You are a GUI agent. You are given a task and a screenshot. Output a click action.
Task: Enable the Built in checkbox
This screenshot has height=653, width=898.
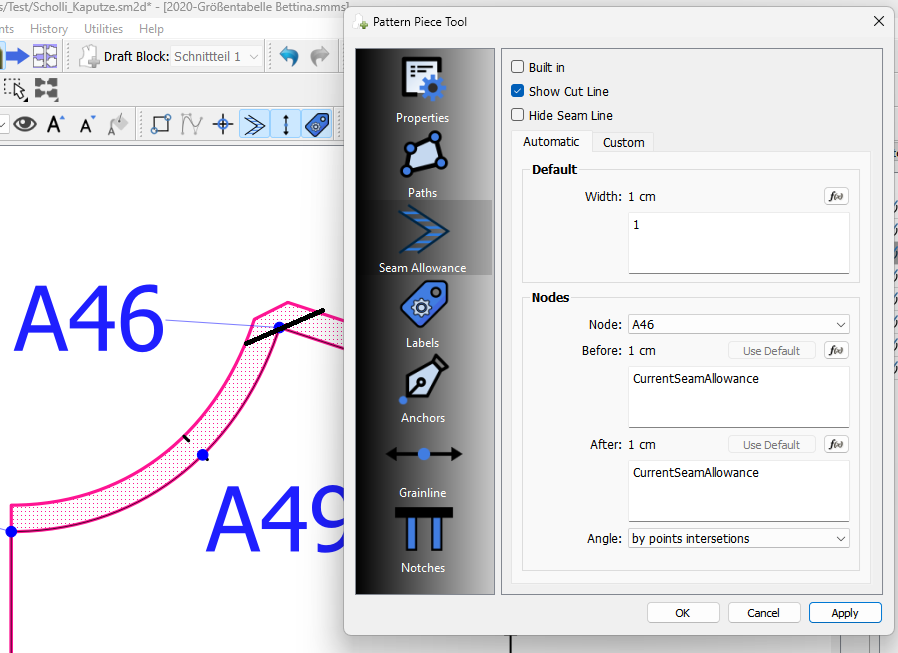click(518, 67)
